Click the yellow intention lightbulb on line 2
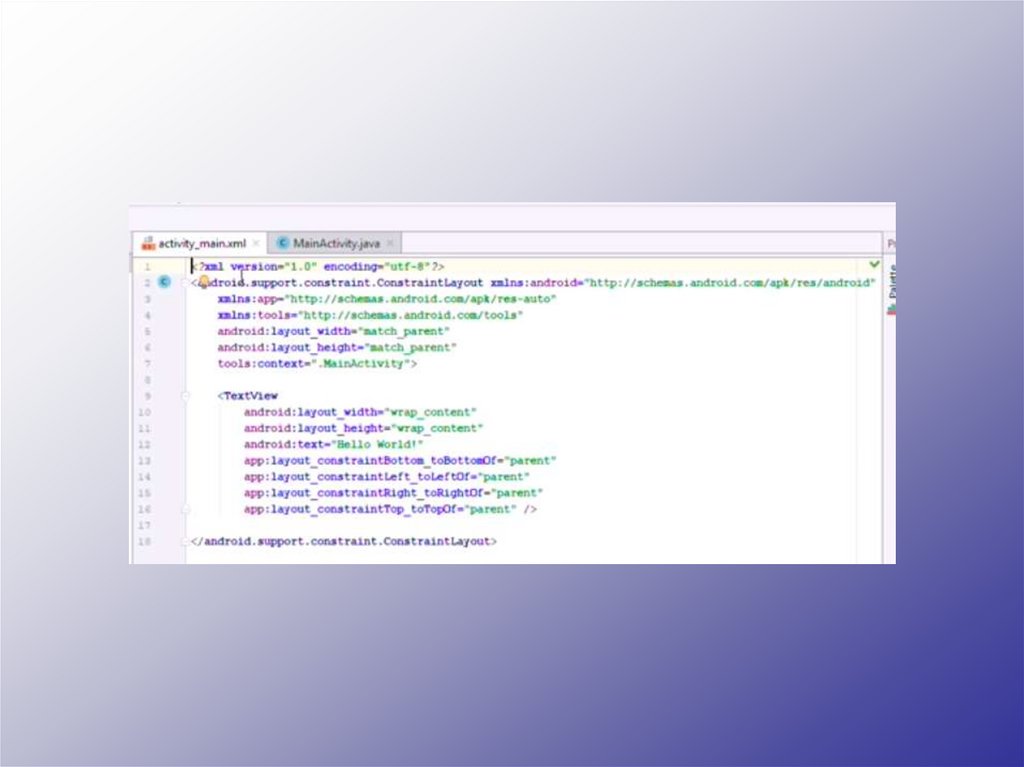The width and height of the screenshot is (1024, 767). 204,282
